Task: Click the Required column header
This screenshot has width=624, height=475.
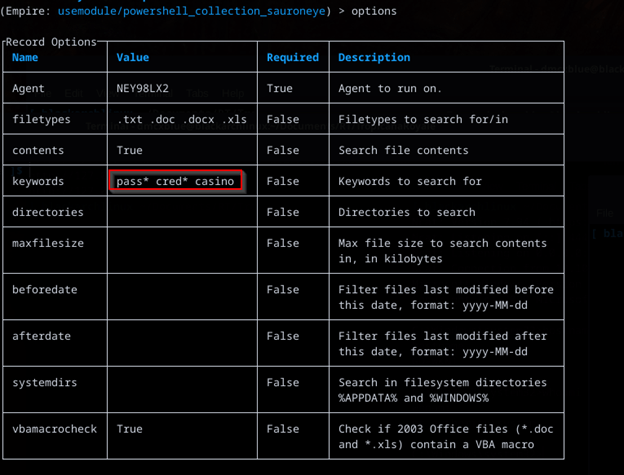Action: pos(292,58)
